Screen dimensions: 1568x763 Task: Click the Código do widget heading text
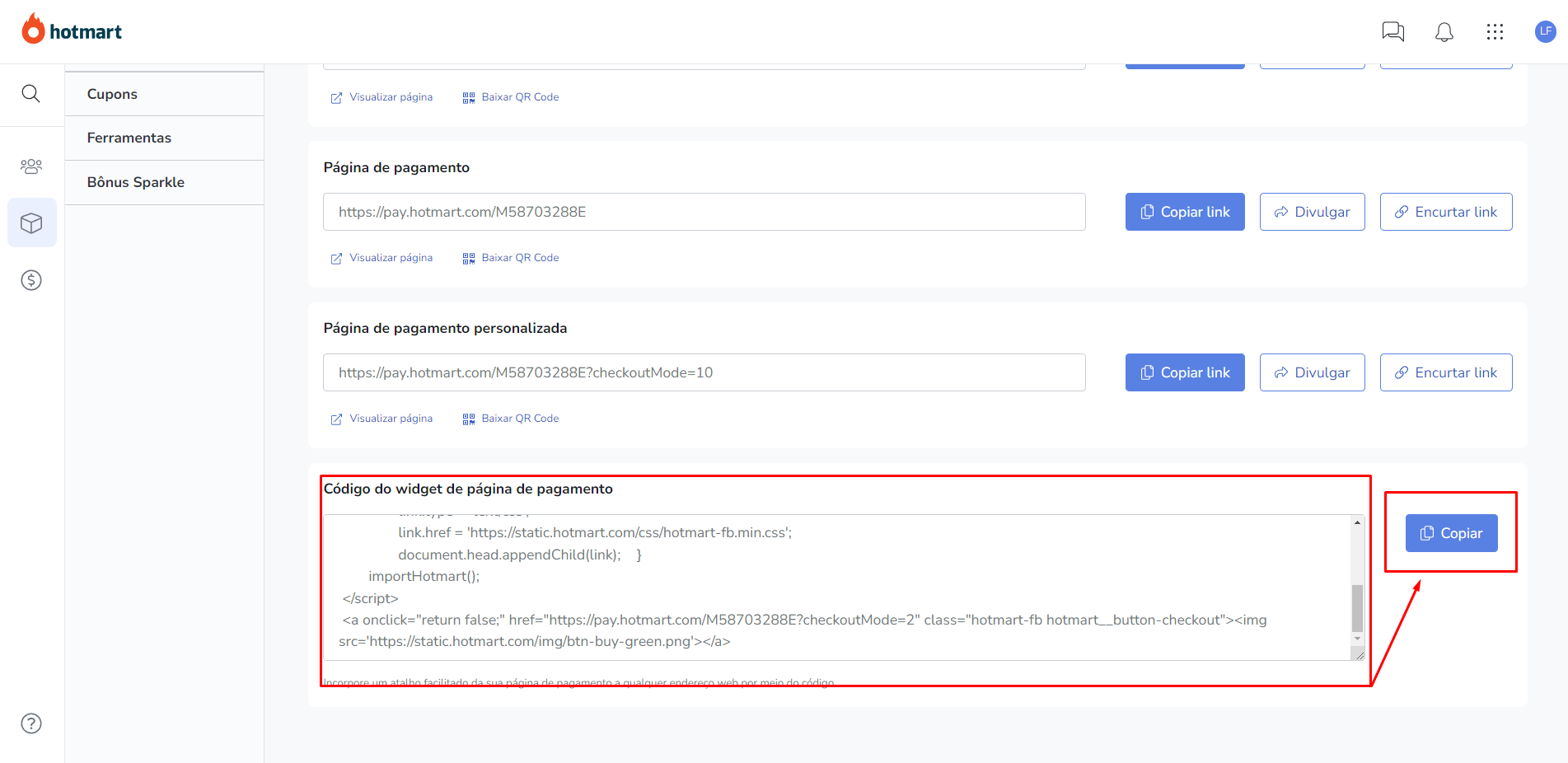tap(468, 489)
